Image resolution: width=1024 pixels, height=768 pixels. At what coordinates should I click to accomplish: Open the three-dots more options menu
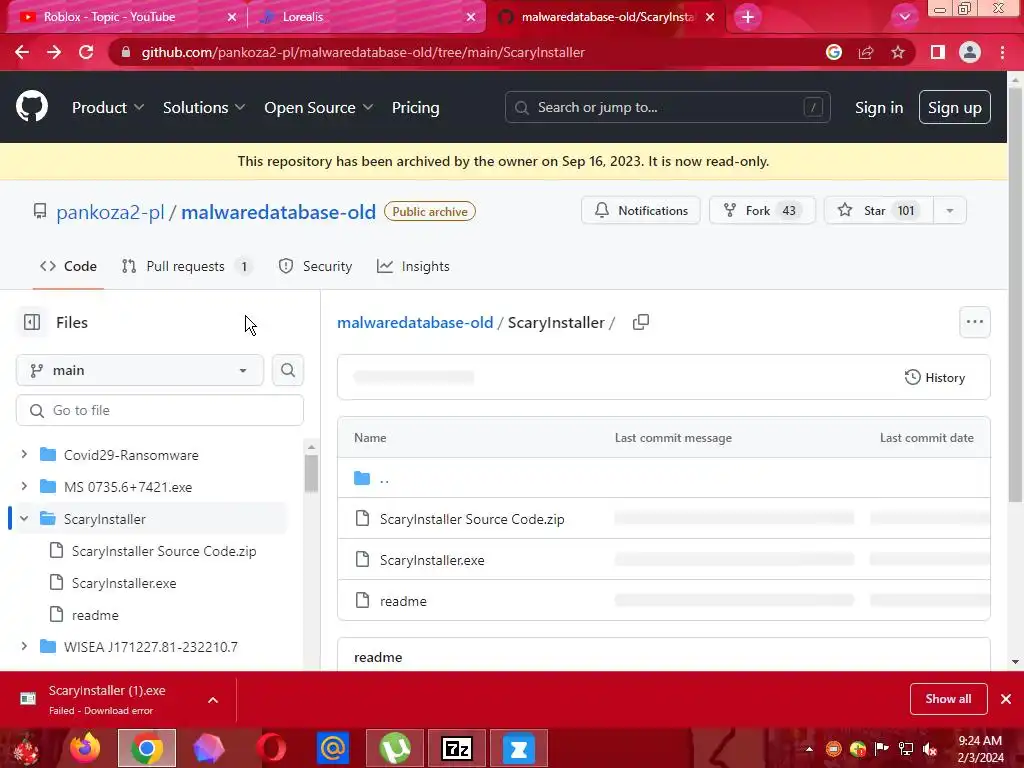click(974, 322)
